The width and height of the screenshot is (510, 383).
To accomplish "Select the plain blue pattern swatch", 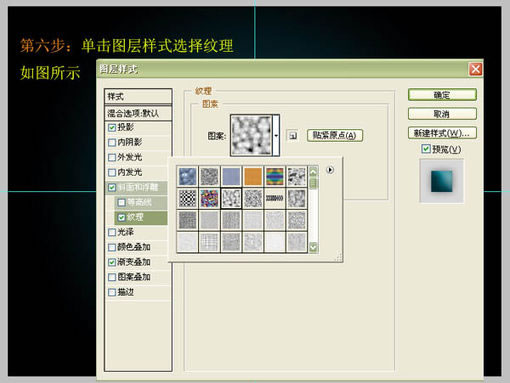I will point(231,176).
